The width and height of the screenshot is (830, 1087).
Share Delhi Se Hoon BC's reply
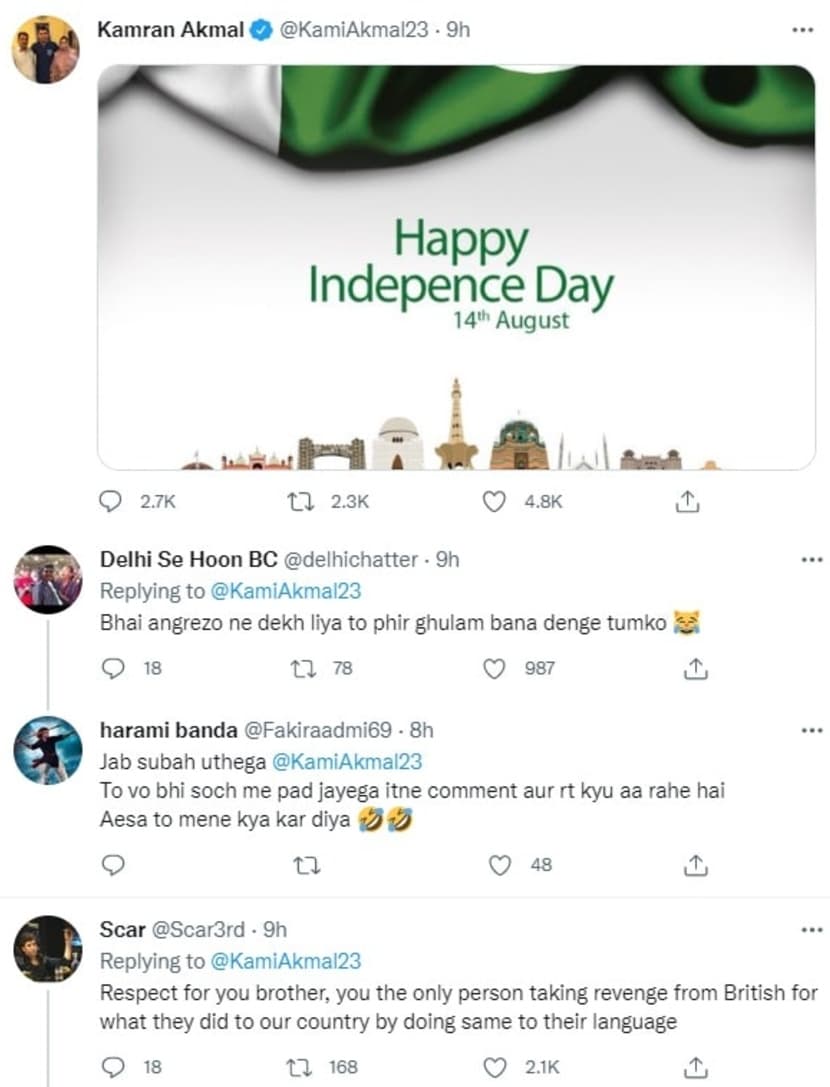[x=687, y=668]
